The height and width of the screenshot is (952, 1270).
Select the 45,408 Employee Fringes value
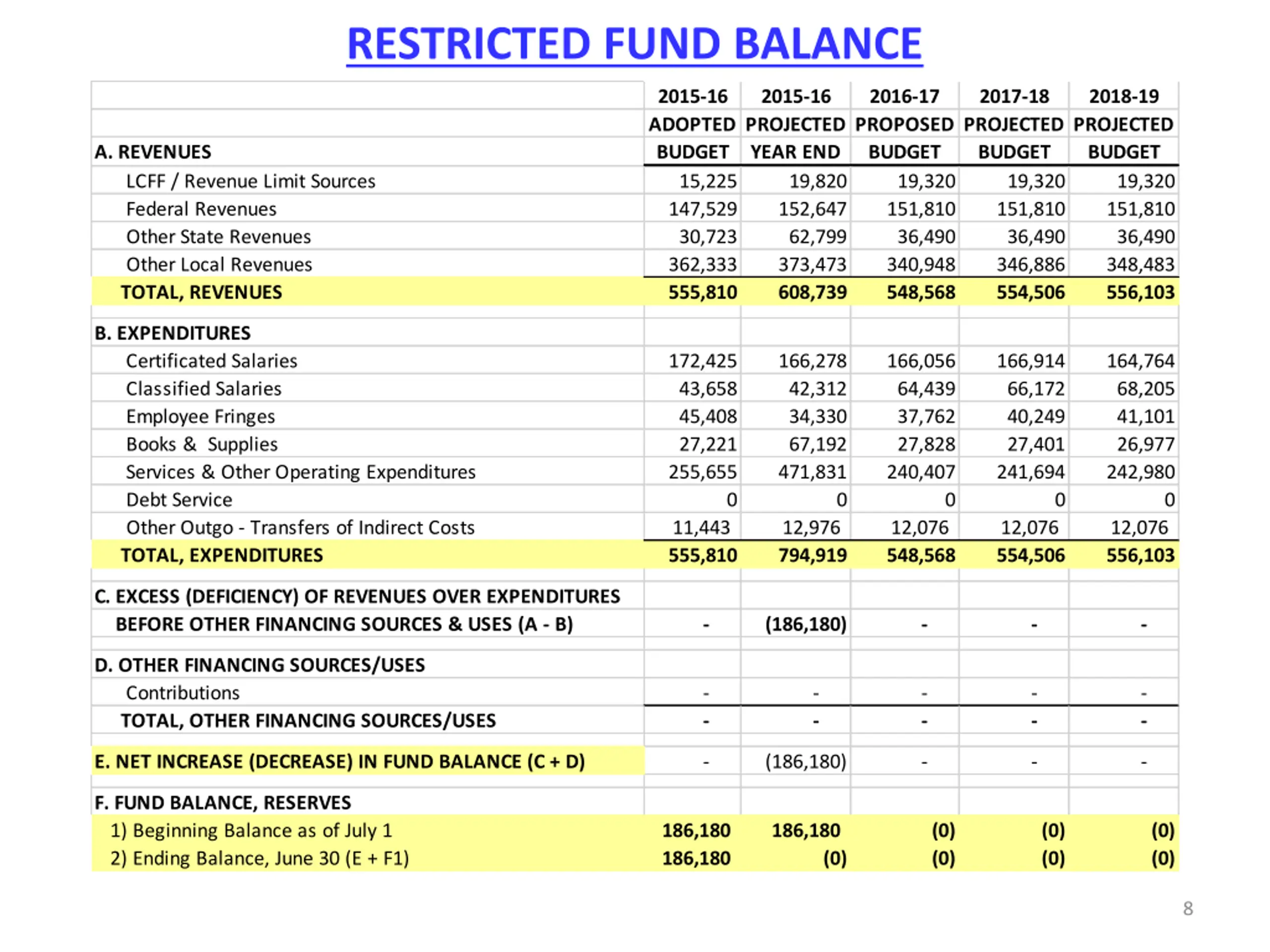pos(708,416)
